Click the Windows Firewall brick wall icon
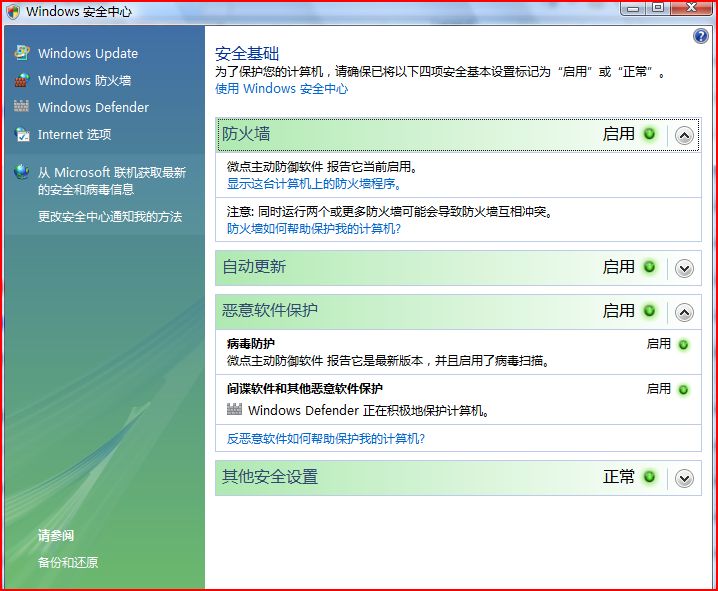Image resolution: width=718 pixels, height=591 pixels. click(x=22, y=80)
